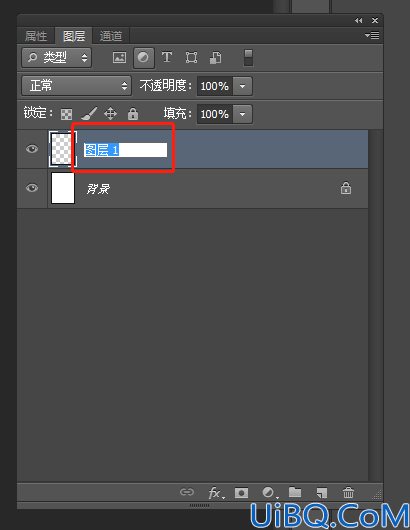Open the fill (填充) slider arrow

(x=242, y=114)
